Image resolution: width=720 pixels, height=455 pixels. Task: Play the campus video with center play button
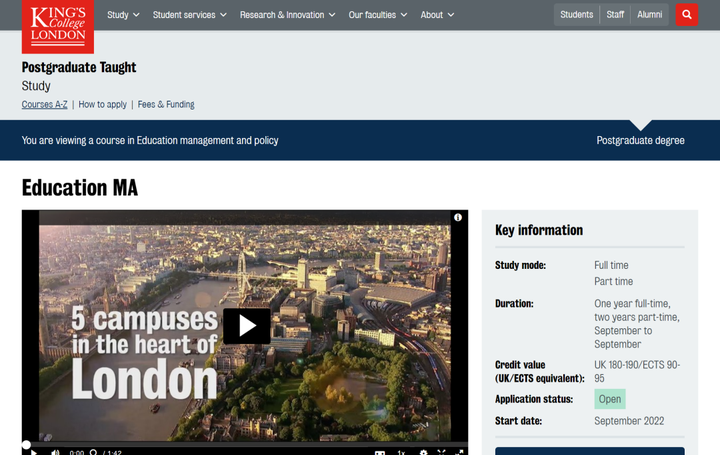247,326
